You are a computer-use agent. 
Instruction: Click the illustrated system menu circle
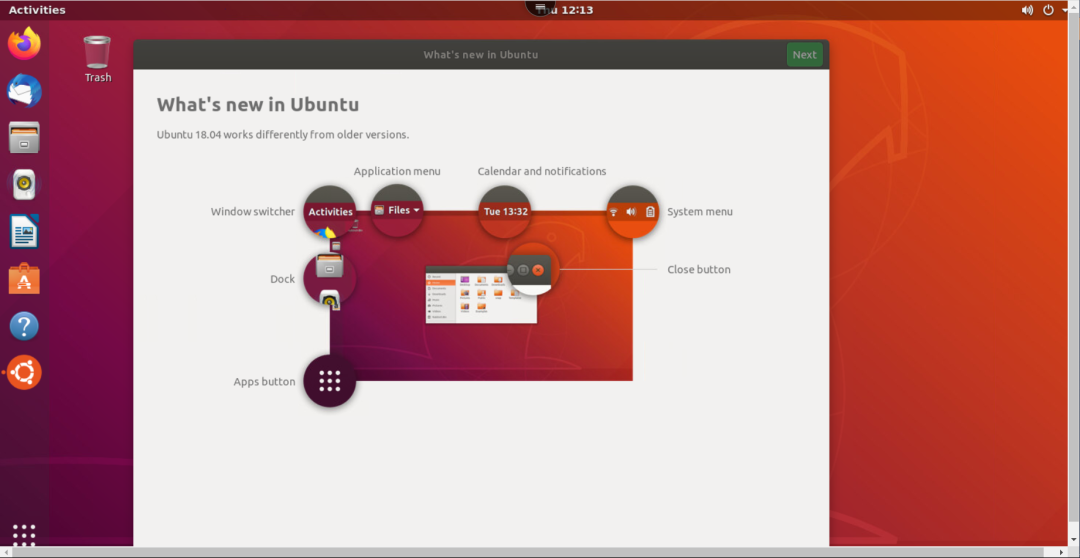click(633, 211)
